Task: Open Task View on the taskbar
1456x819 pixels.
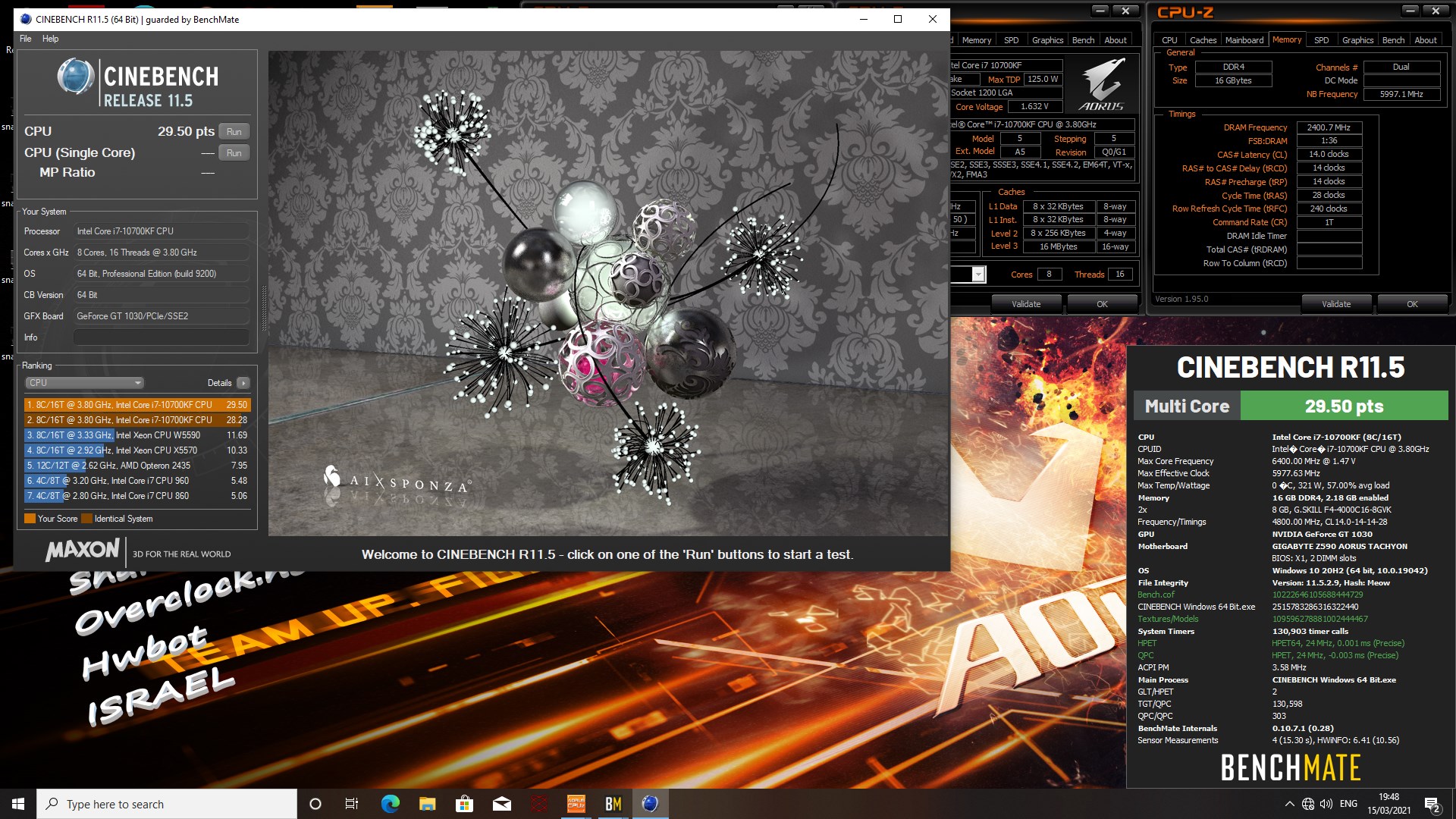Action: 352,804
